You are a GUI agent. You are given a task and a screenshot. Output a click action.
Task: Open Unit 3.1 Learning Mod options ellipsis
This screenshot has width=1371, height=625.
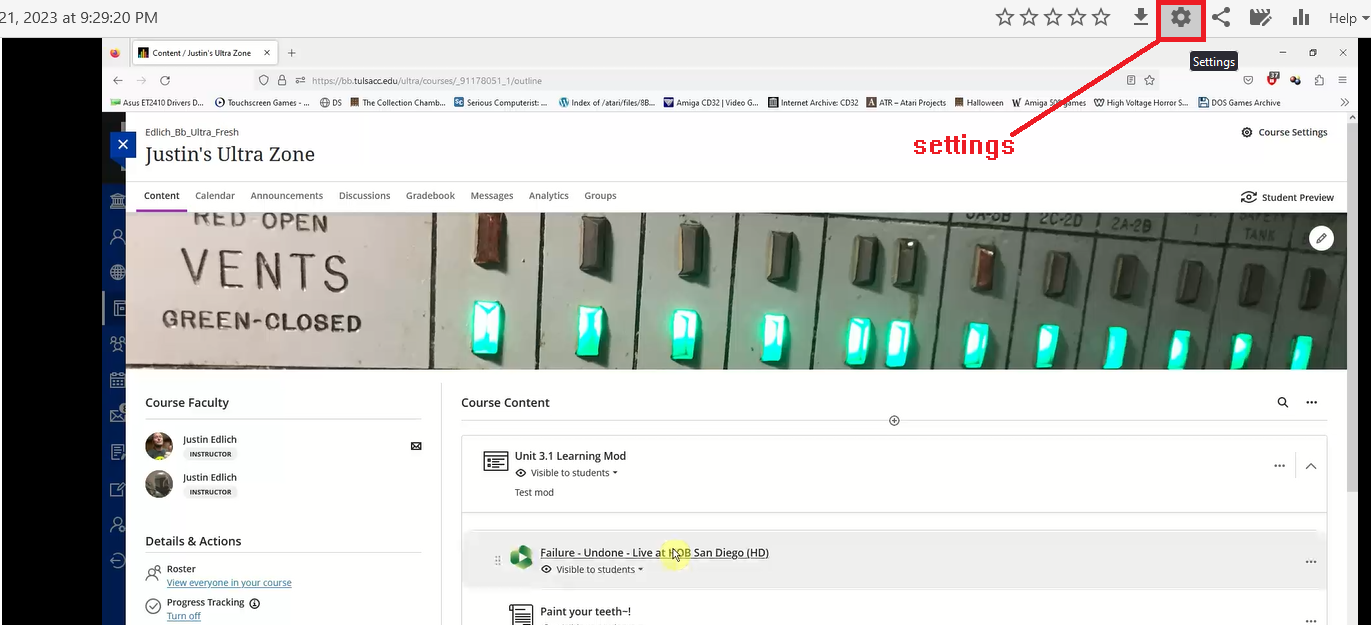click(1279, 465)
